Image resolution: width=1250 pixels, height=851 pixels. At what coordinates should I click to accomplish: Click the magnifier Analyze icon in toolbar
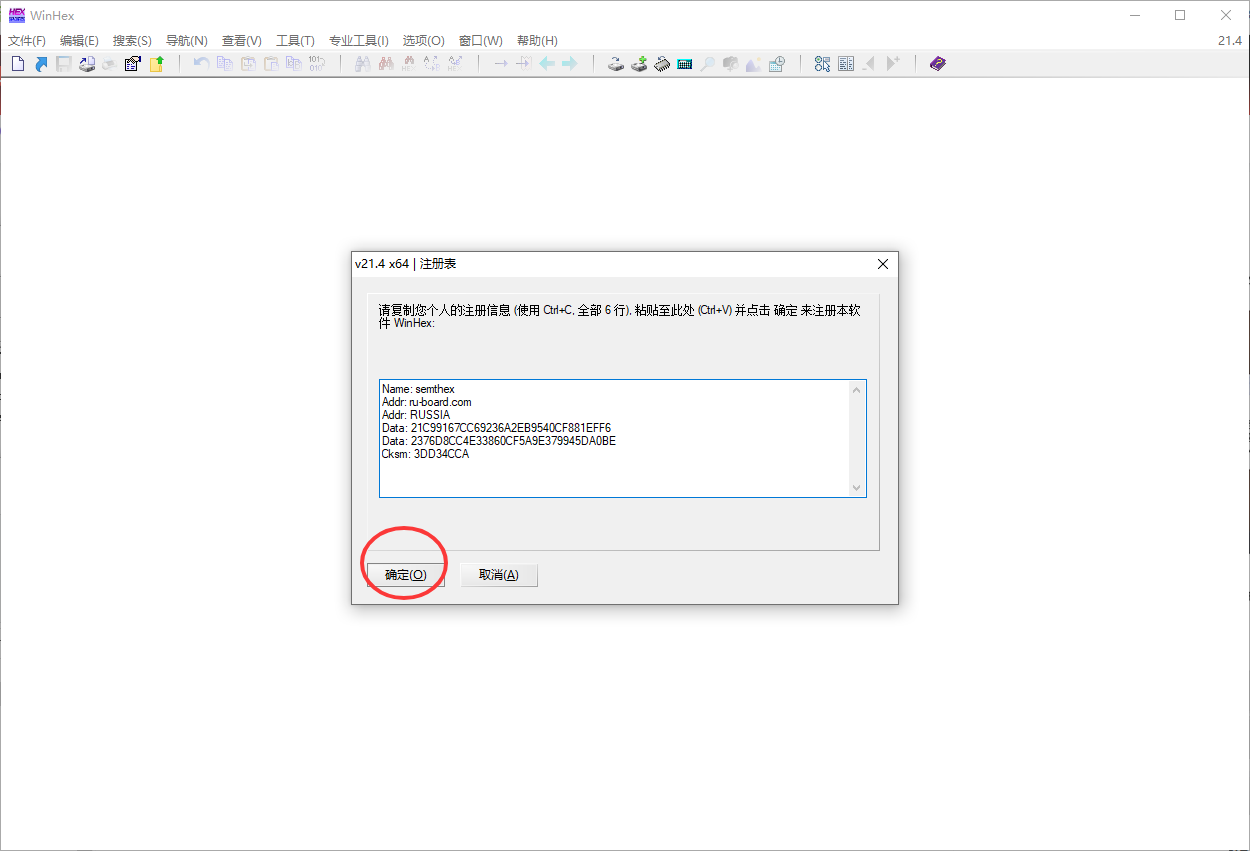coord(707,64)
